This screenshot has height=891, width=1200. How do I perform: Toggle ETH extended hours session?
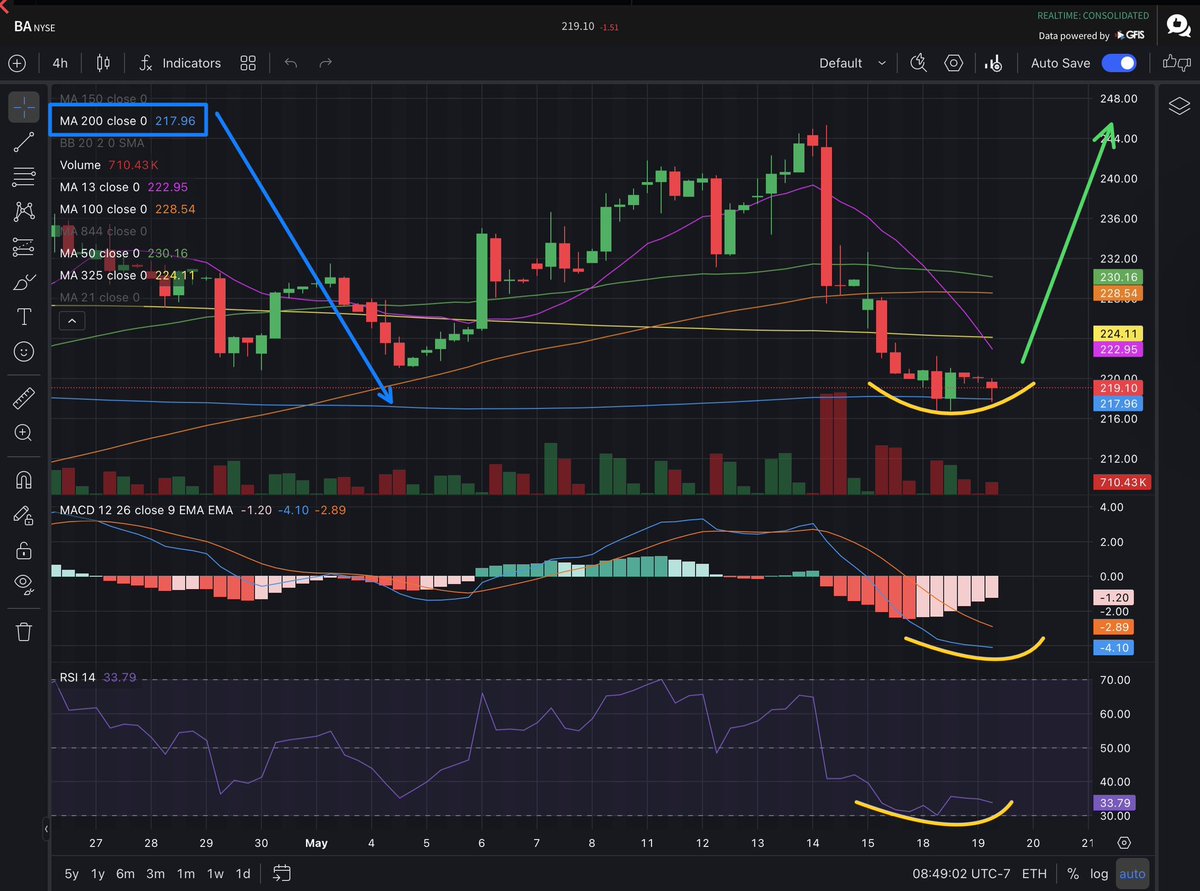(1033, 874)
